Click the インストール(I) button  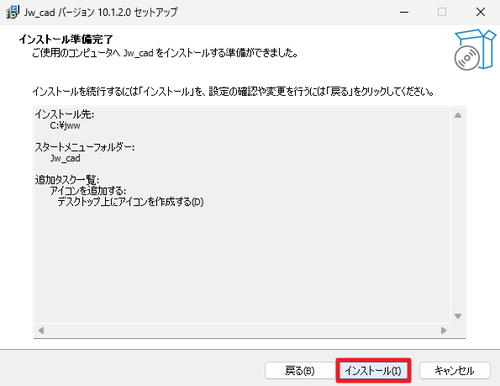coord(373,370)
